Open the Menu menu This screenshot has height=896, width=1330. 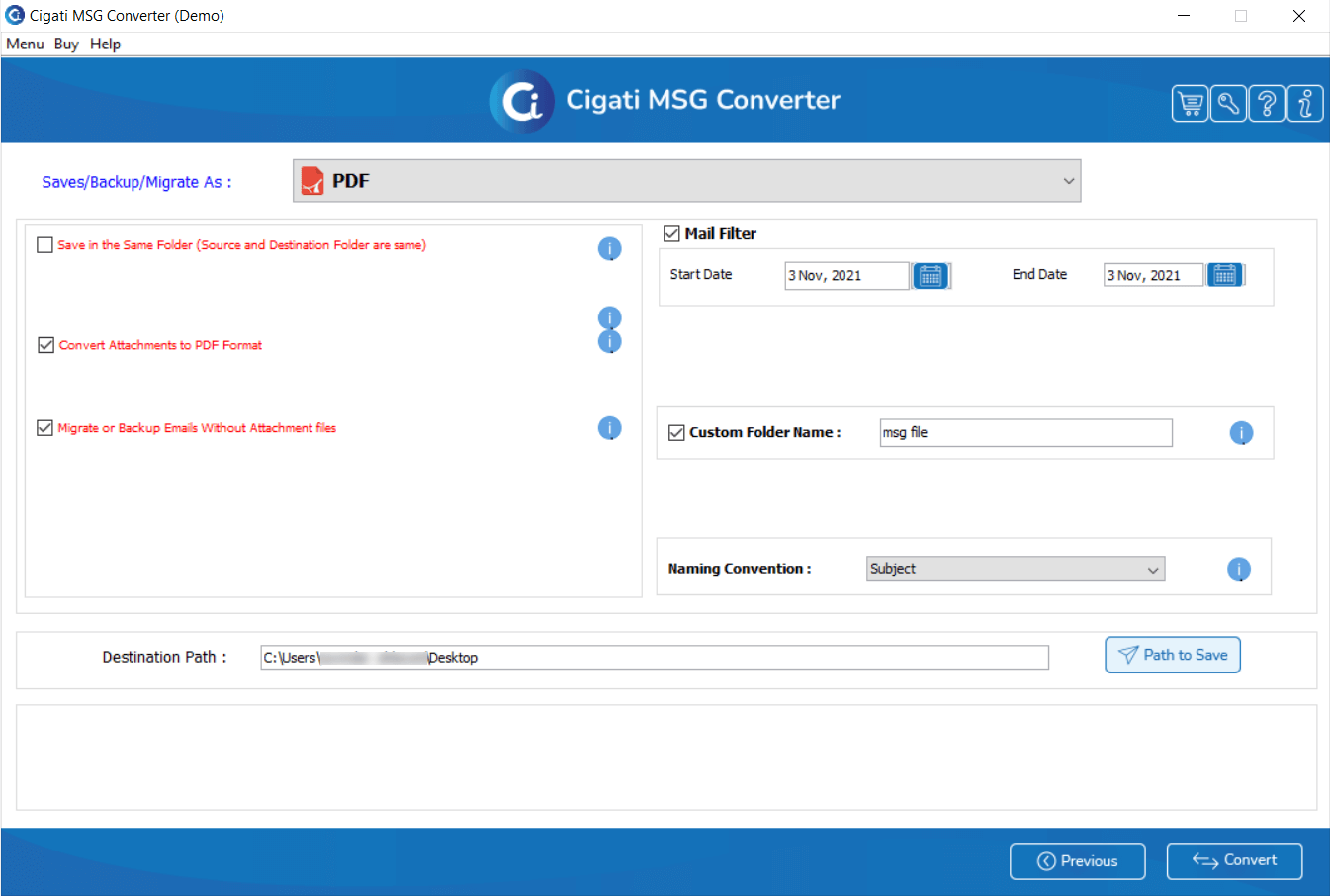(25, 44)
